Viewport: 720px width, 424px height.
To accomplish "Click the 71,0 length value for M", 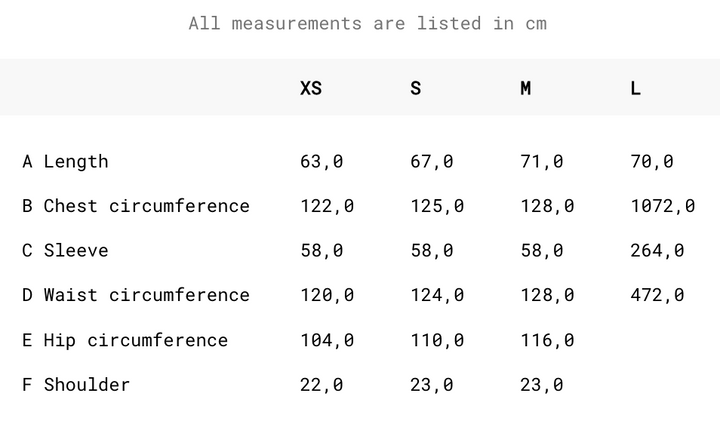I will (x=542, y=161).
